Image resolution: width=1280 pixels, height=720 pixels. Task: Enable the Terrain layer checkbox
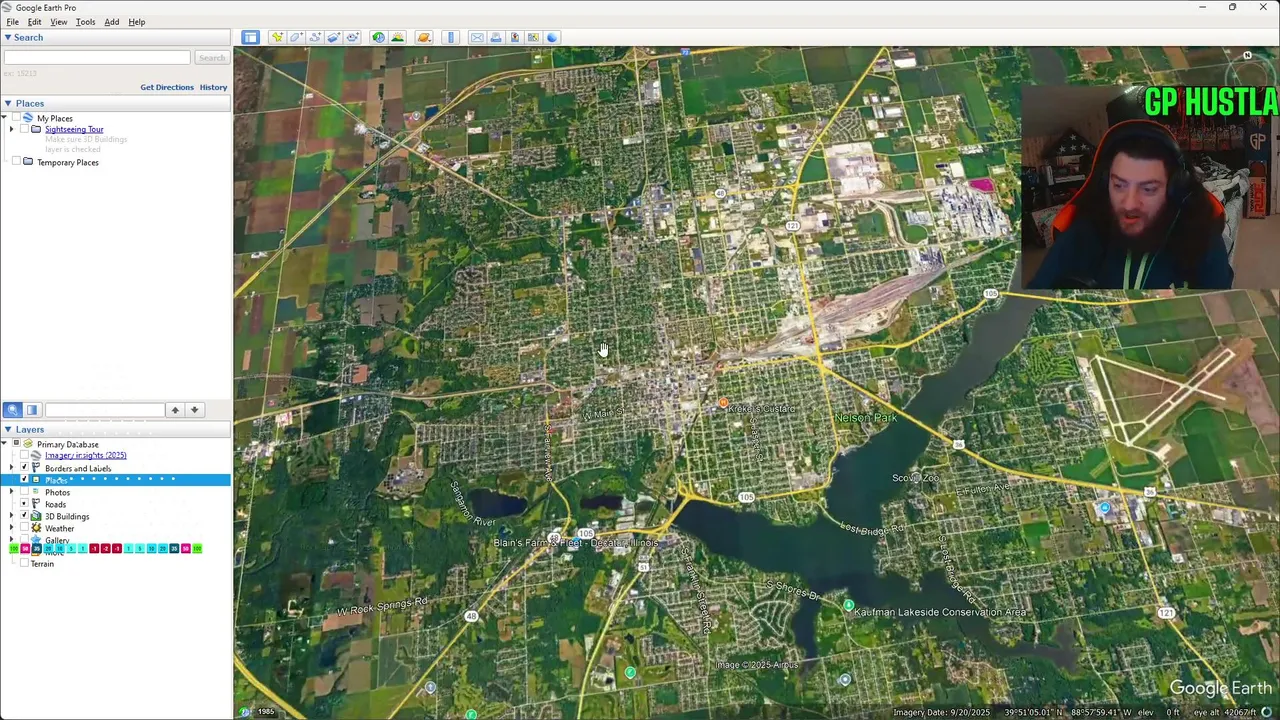pyautogui.click(x=24, y=563)
